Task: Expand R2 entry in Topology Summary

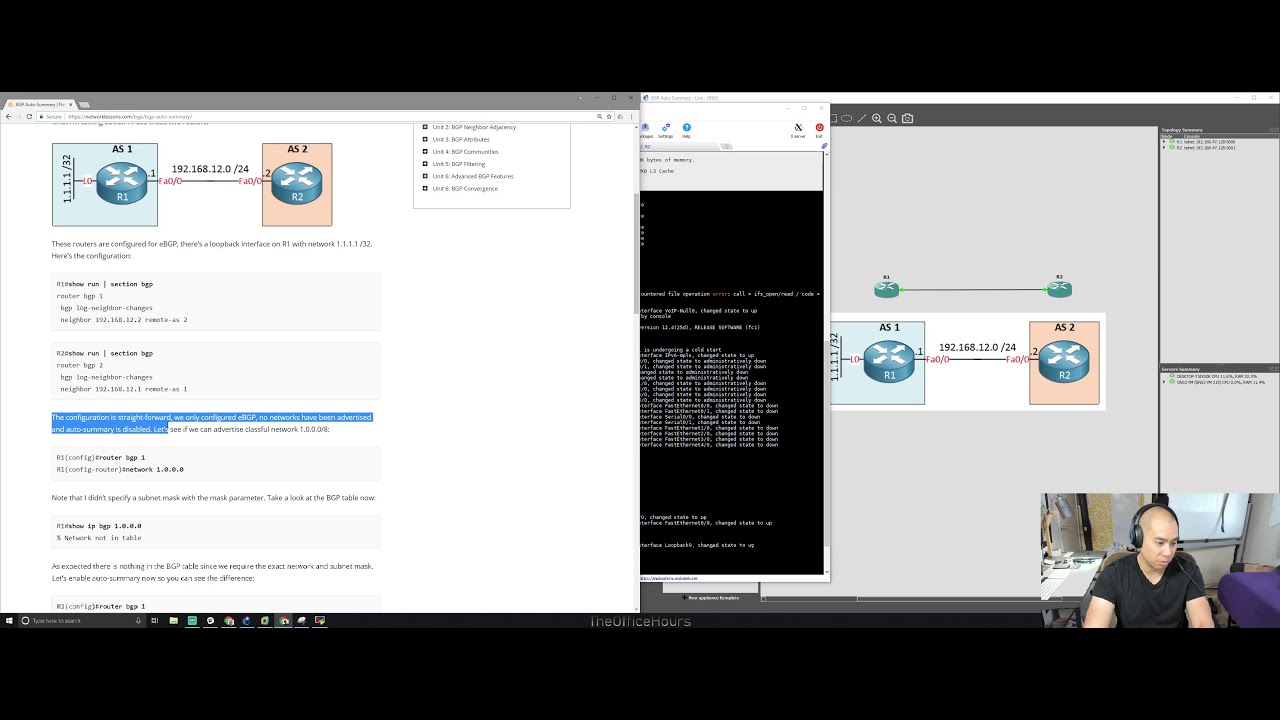Action: click(1164, 147)
